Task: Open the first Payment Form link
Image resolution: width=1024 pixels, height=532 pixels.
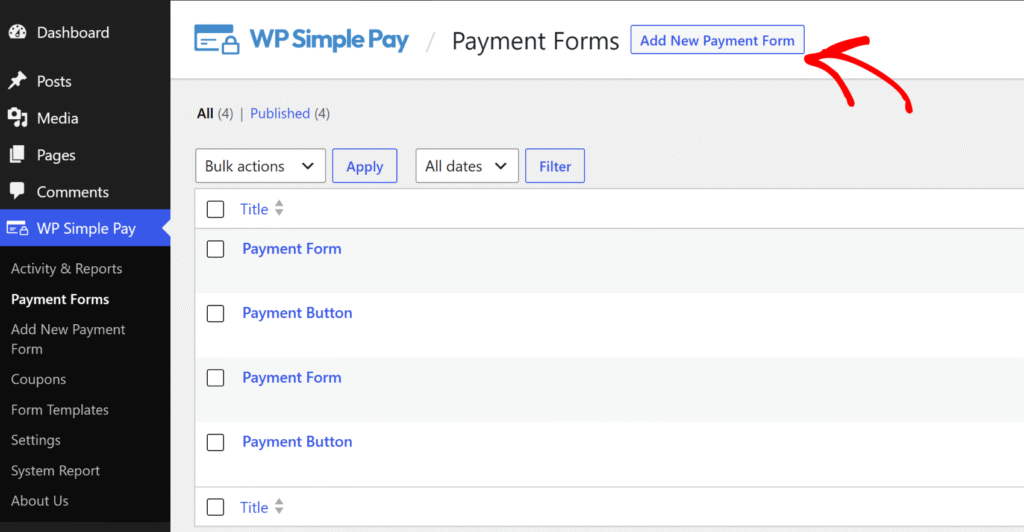Action: click(x=292, y=249)
